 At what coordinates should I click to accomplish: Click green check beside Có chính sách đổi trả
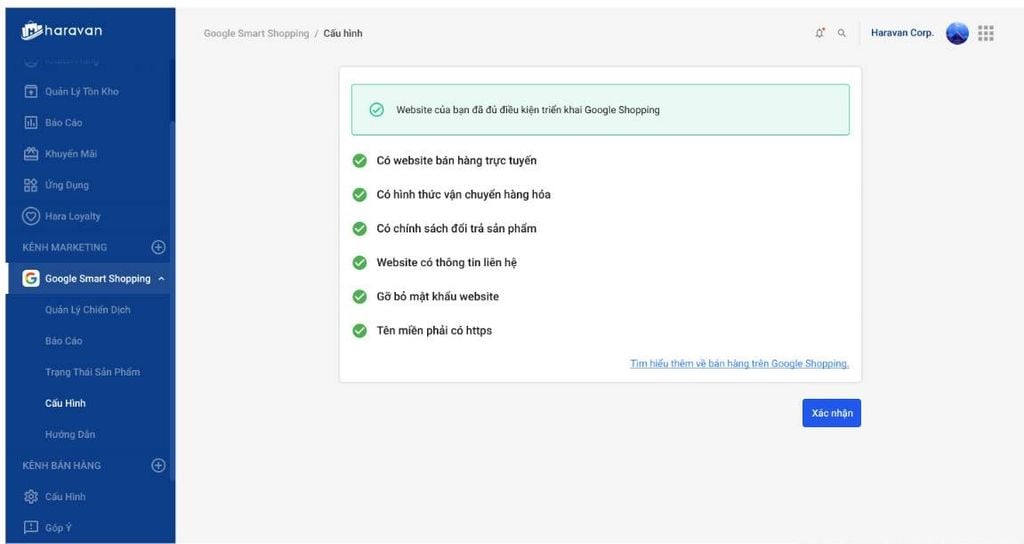click(359, 229)
